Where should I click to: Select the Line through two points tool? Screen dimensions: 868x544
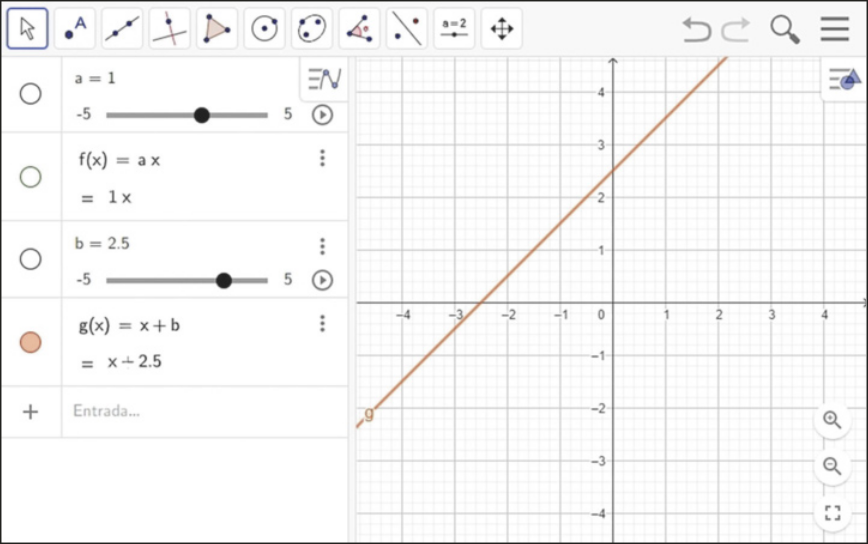point(122,28)
